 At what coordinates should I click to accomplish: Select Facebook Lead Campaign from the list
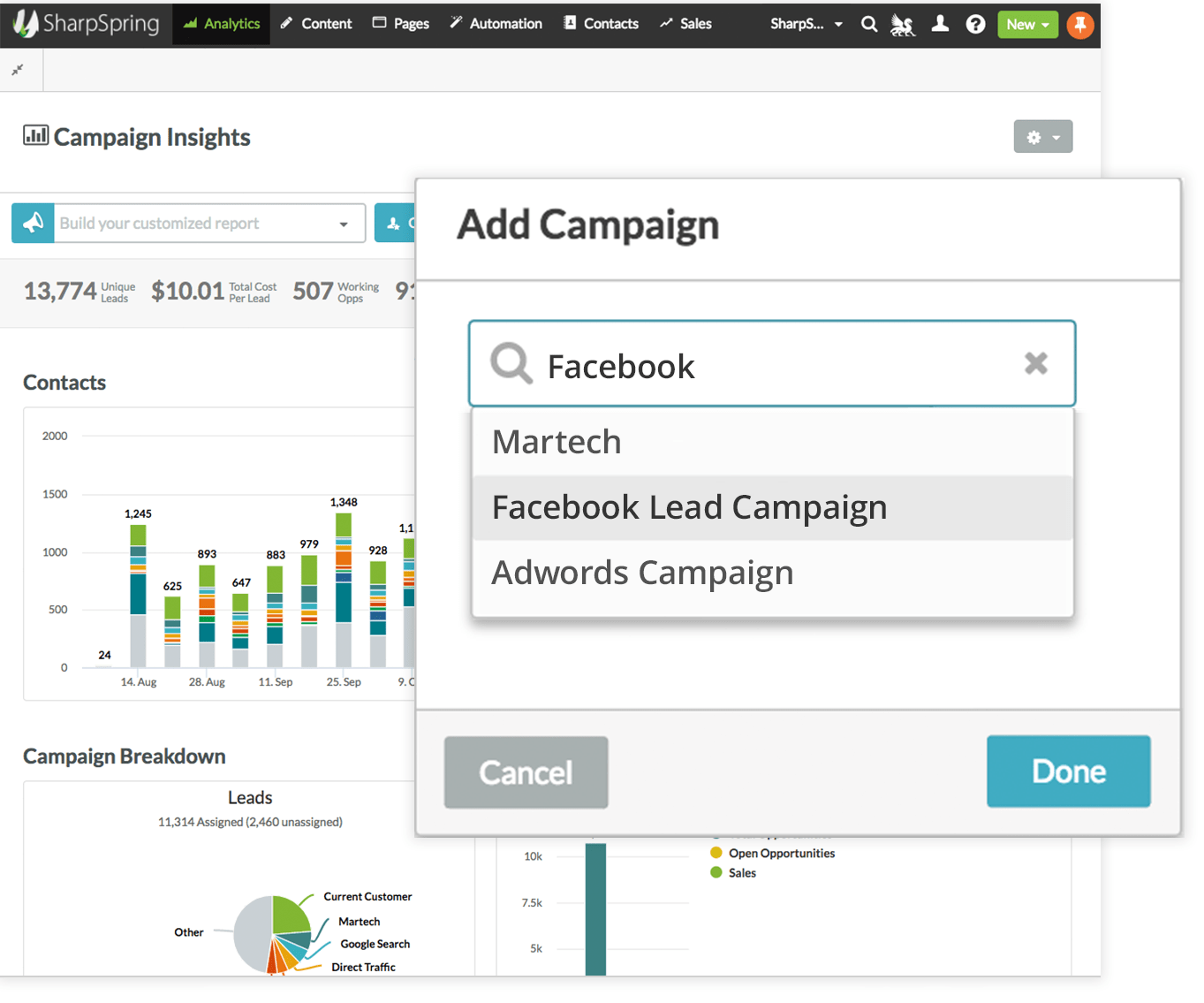point(773,507)
